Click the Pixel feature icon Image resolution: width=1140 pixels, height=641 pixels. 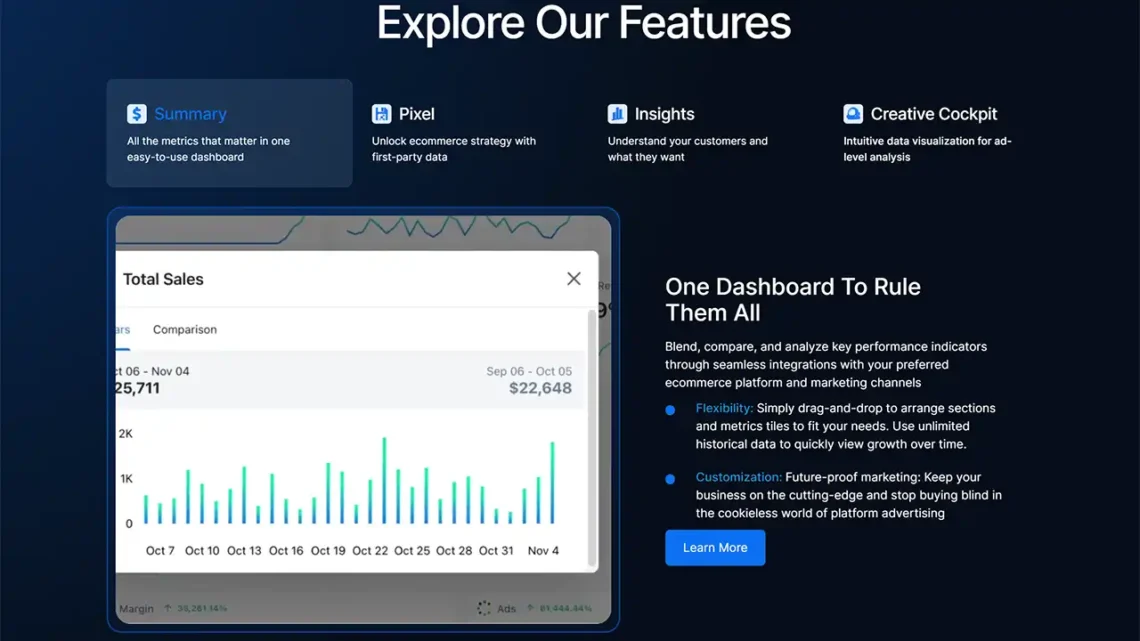click(381, 113)
